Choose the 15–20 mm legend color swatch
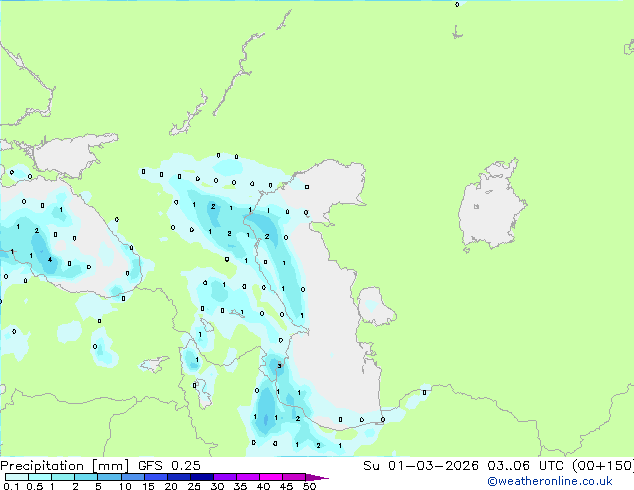Screen dimensions: 634x490 [x=155, y=477]
